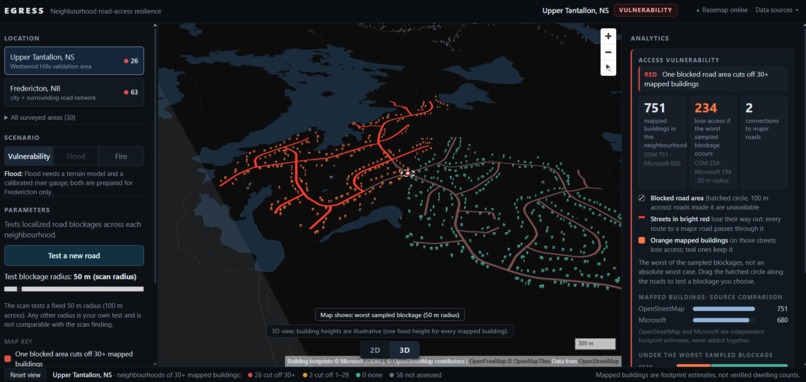
Task: Click the orange mapped buildings legend swatch
Action: [x=642, y=241]
